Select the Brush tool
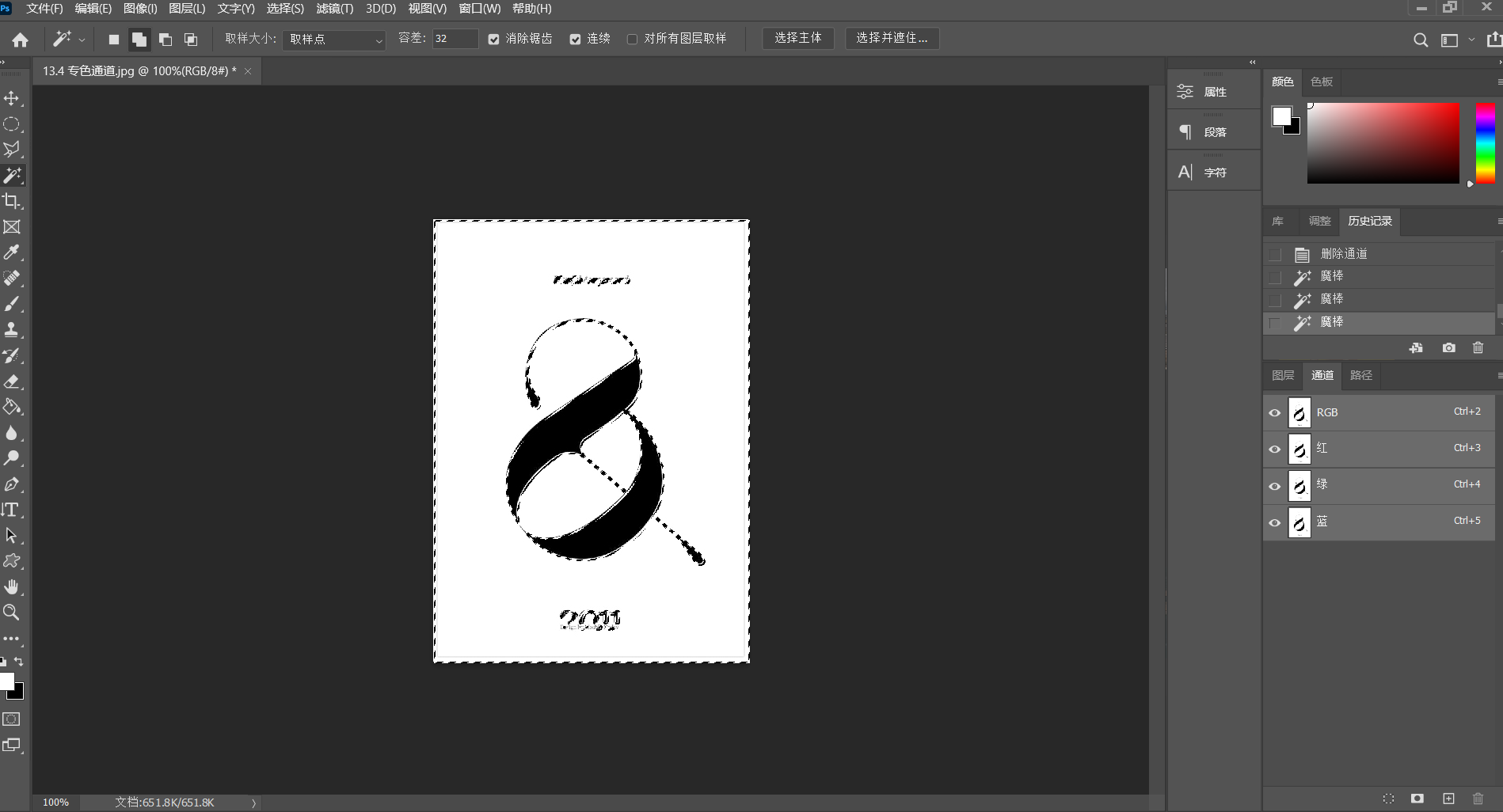The image size is (1503, 812). tap(12, 304)
